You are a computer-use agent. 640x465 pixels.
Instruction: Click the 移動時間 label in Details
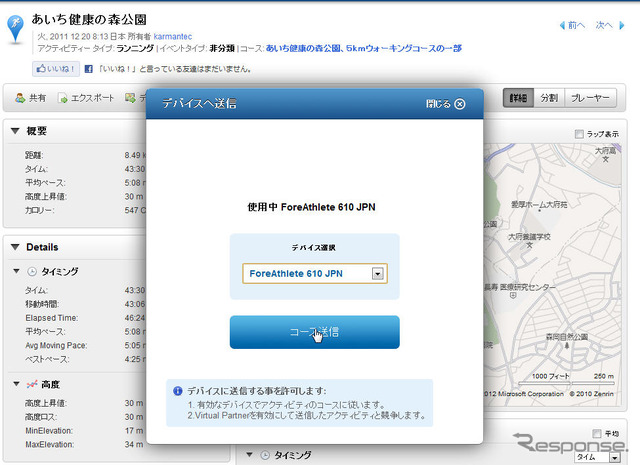[42, 304]
